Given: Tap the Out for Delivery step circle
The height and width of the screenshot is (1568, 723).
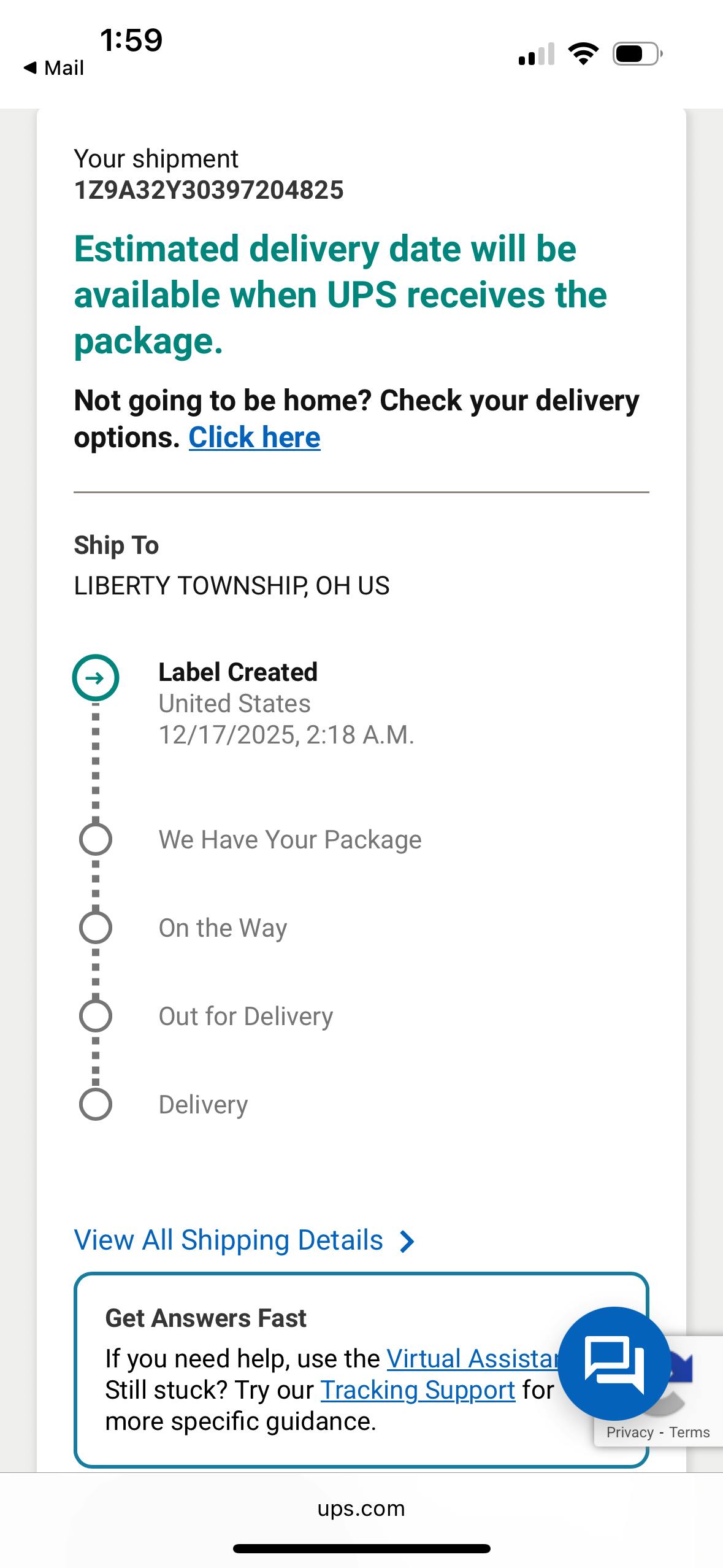Looking at the screenshot, I should click(96, 1016).
